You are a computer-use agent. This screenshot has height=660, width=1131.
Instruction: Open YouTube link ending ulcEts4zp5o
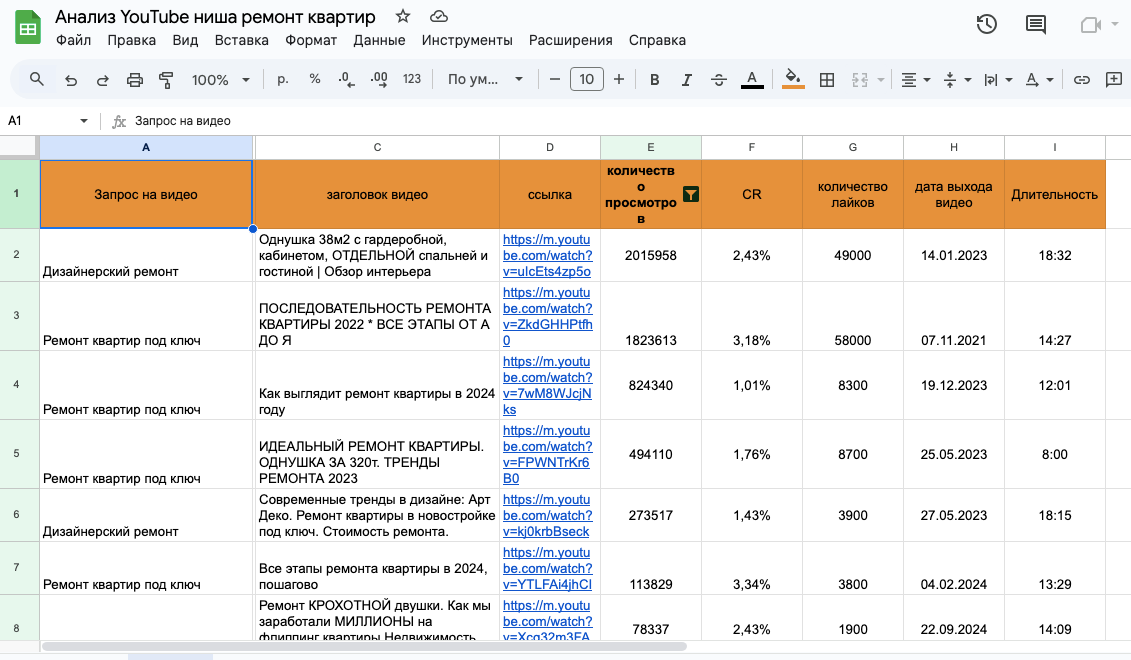(x=547, y=255)
